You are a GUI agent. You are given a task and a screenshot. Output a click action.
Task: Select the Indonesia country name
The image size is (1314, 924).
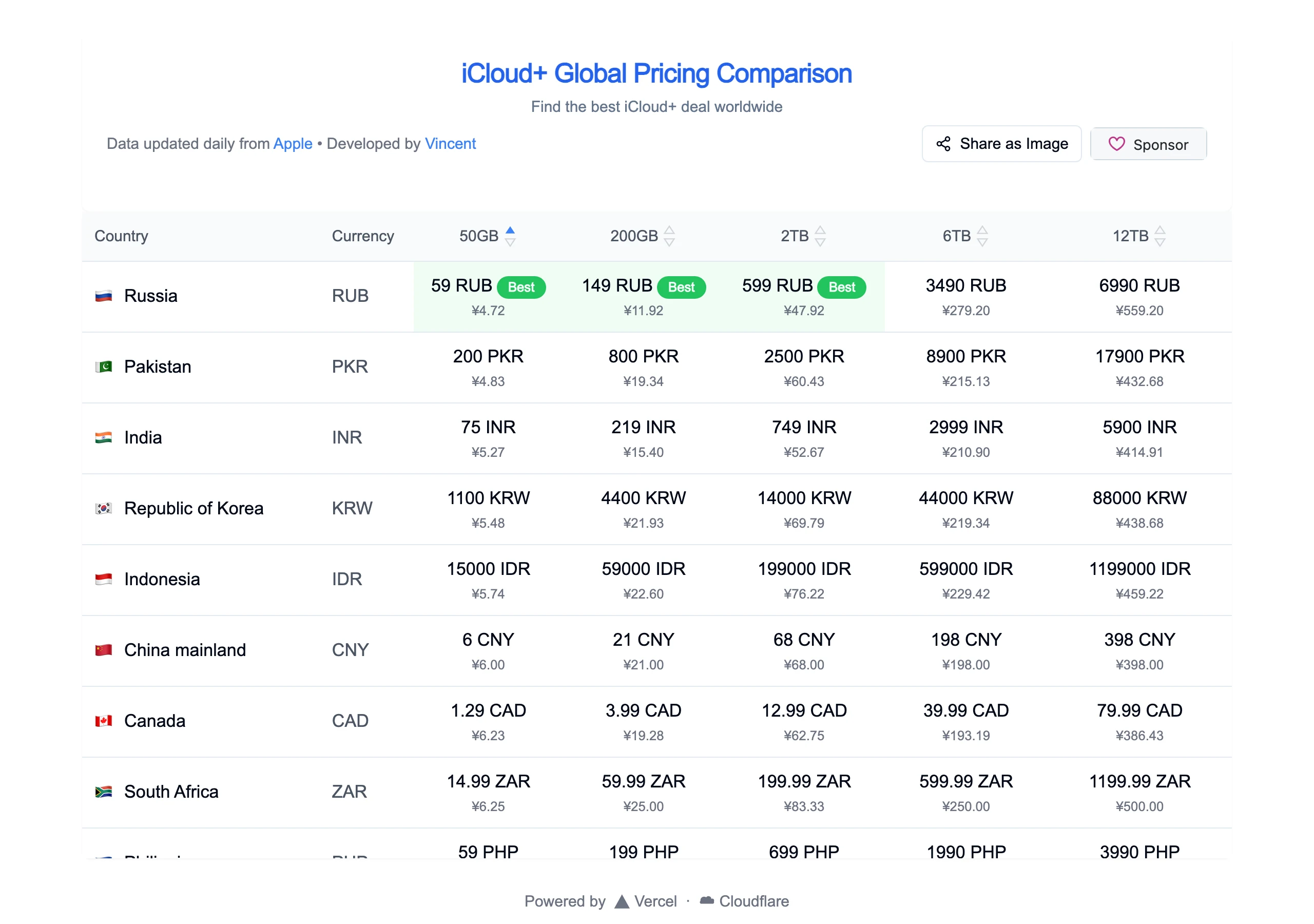[162, 580]
